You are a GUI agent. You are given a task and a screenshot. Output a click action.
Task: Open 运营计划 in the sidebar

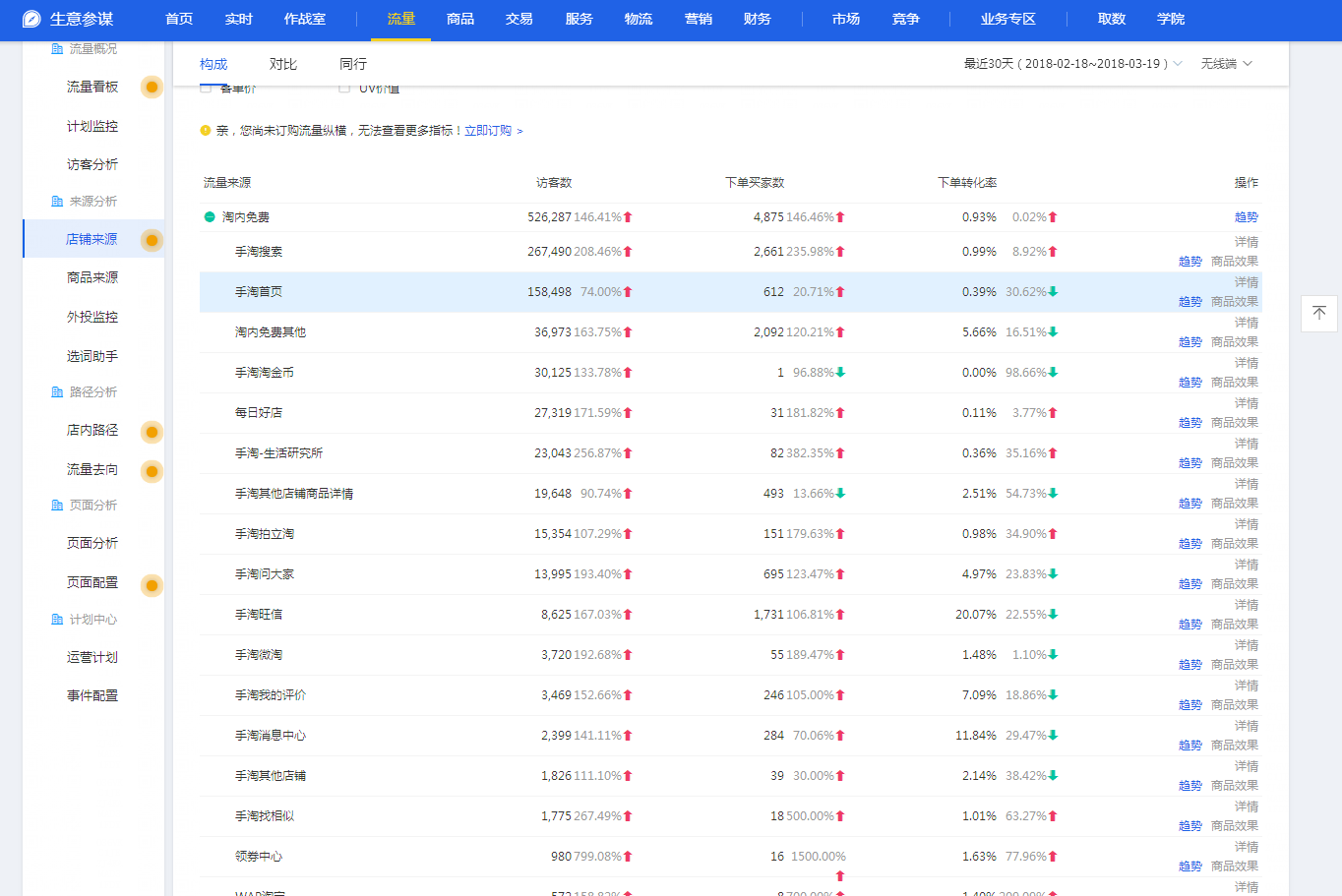(x=92, y=657)
